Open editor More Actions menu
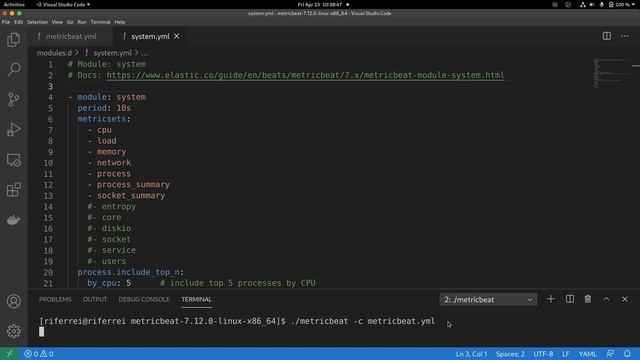640x360 pixels. pos(625,36)
